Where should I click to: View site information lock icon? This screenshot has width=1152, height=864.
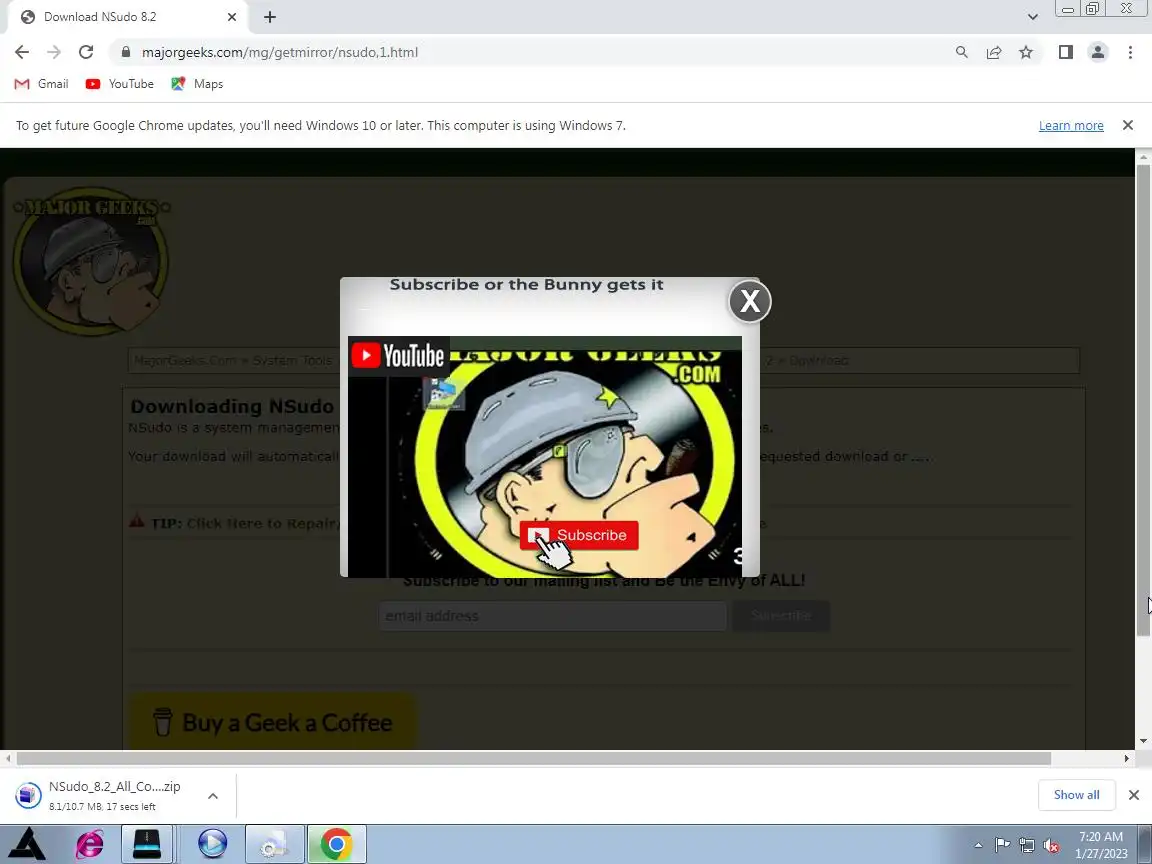[x=126, y=52]
